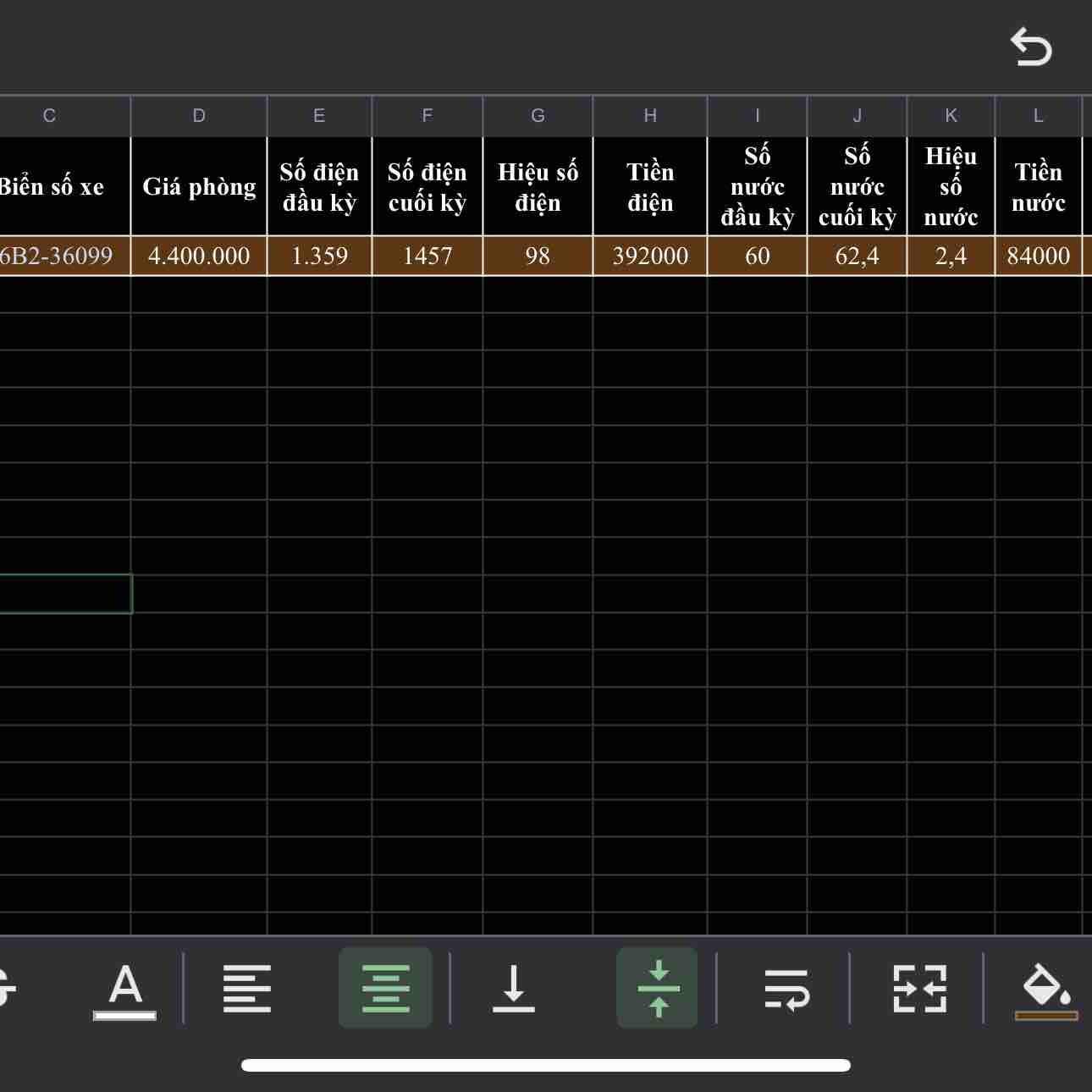Screen dimensions: 1092x1092
Task: Tap the undo arrow icon
Action: click(1030, 47)
